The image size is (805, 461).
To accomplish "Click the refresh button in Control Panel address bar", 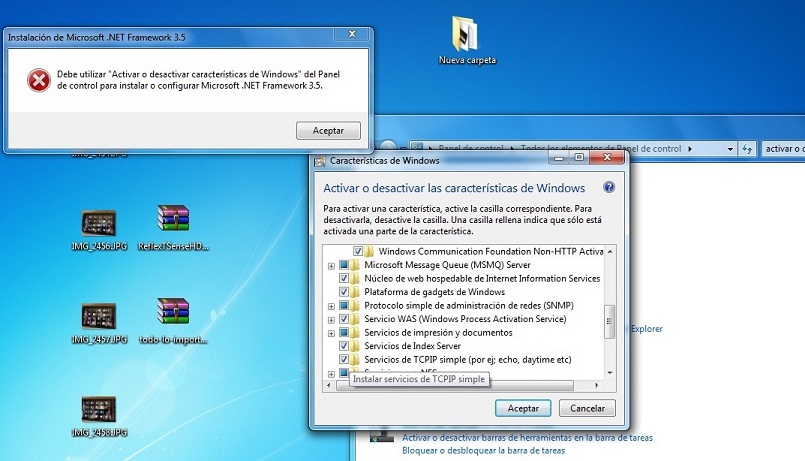I will (x=747, y=149).
